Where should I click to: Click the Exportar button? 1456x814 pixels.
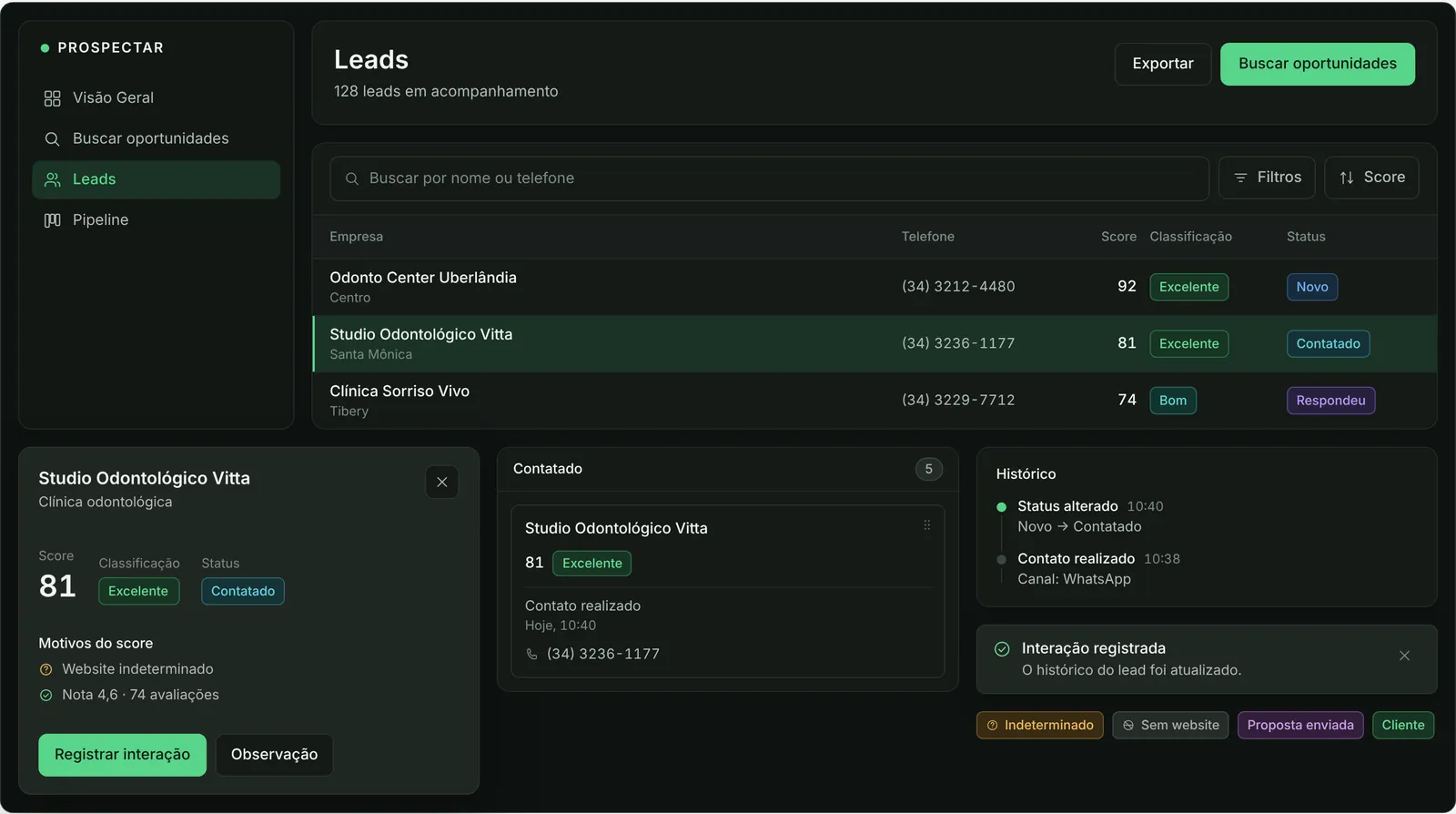tap(1163, 64)
